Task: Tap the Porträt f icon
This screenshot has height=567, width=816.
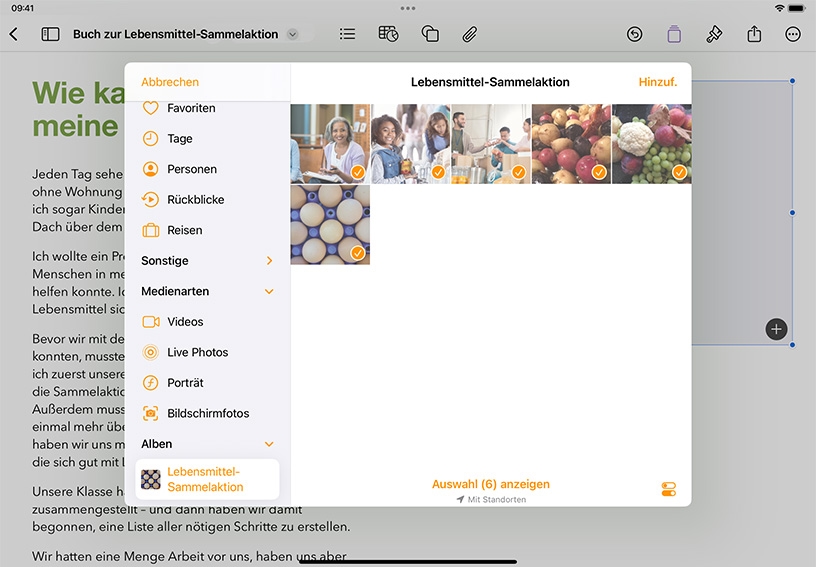Action: point(150,383)
